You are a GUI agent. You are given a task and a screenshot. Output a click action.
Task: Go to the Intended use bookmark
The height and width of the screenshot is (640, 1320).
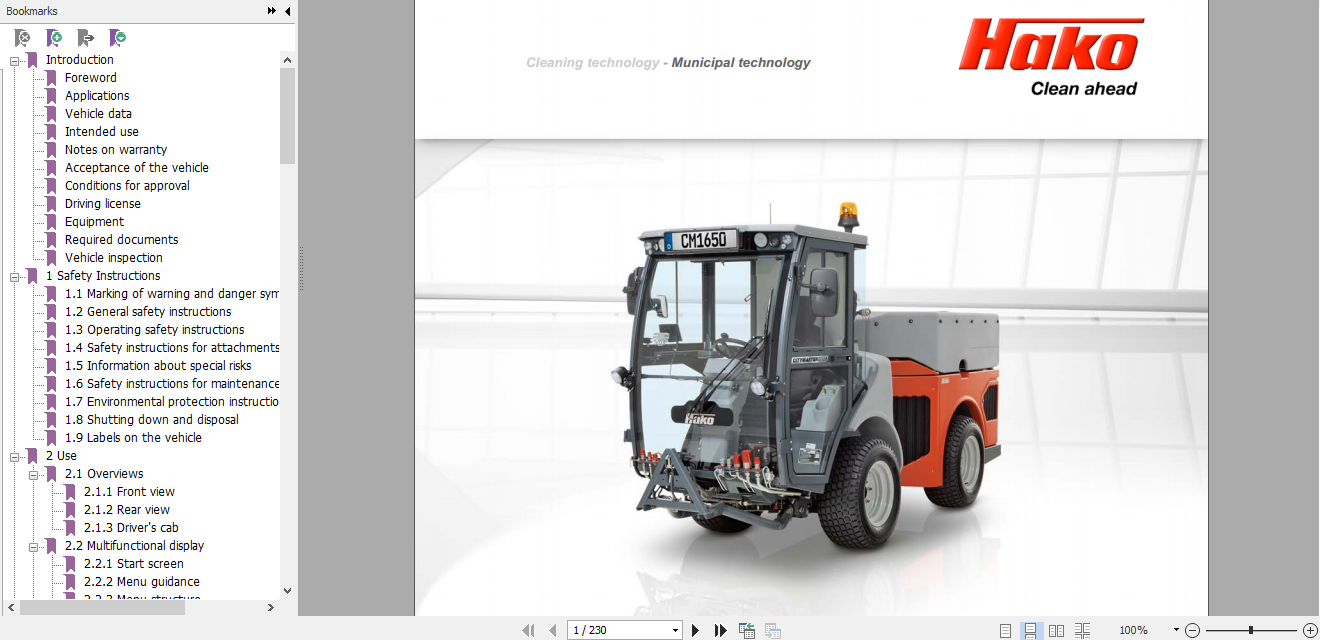102,132
